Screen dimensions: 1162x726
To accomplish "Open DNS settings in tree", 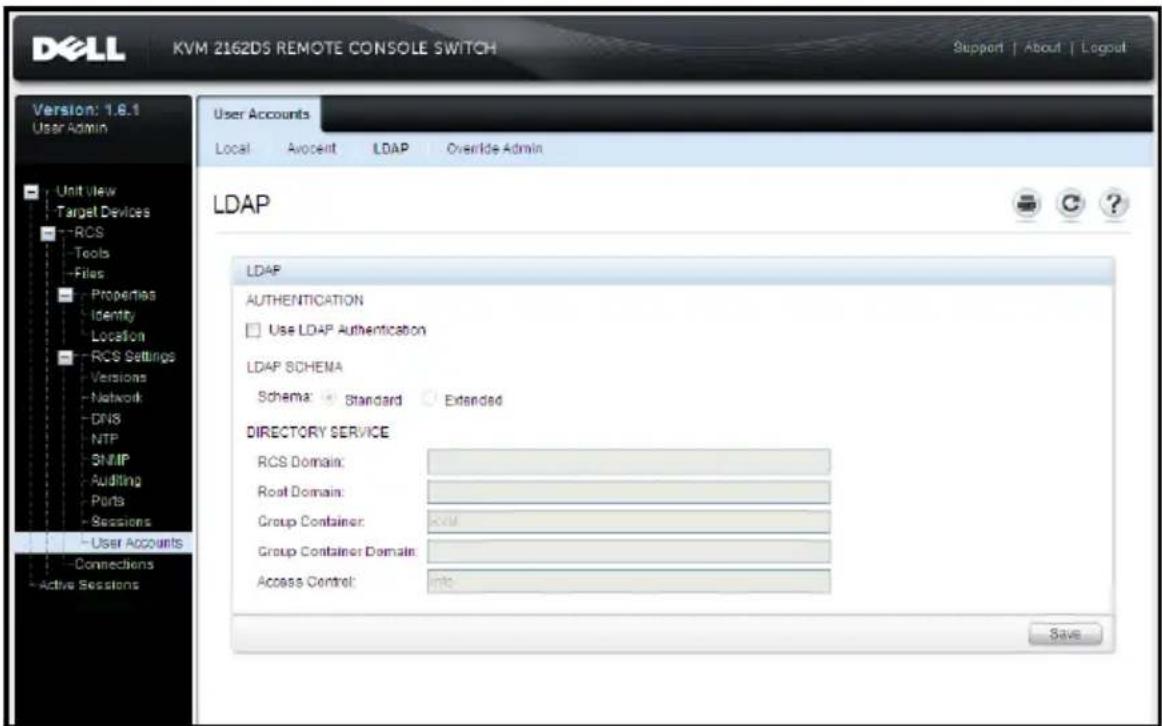I will coord(106,419).
